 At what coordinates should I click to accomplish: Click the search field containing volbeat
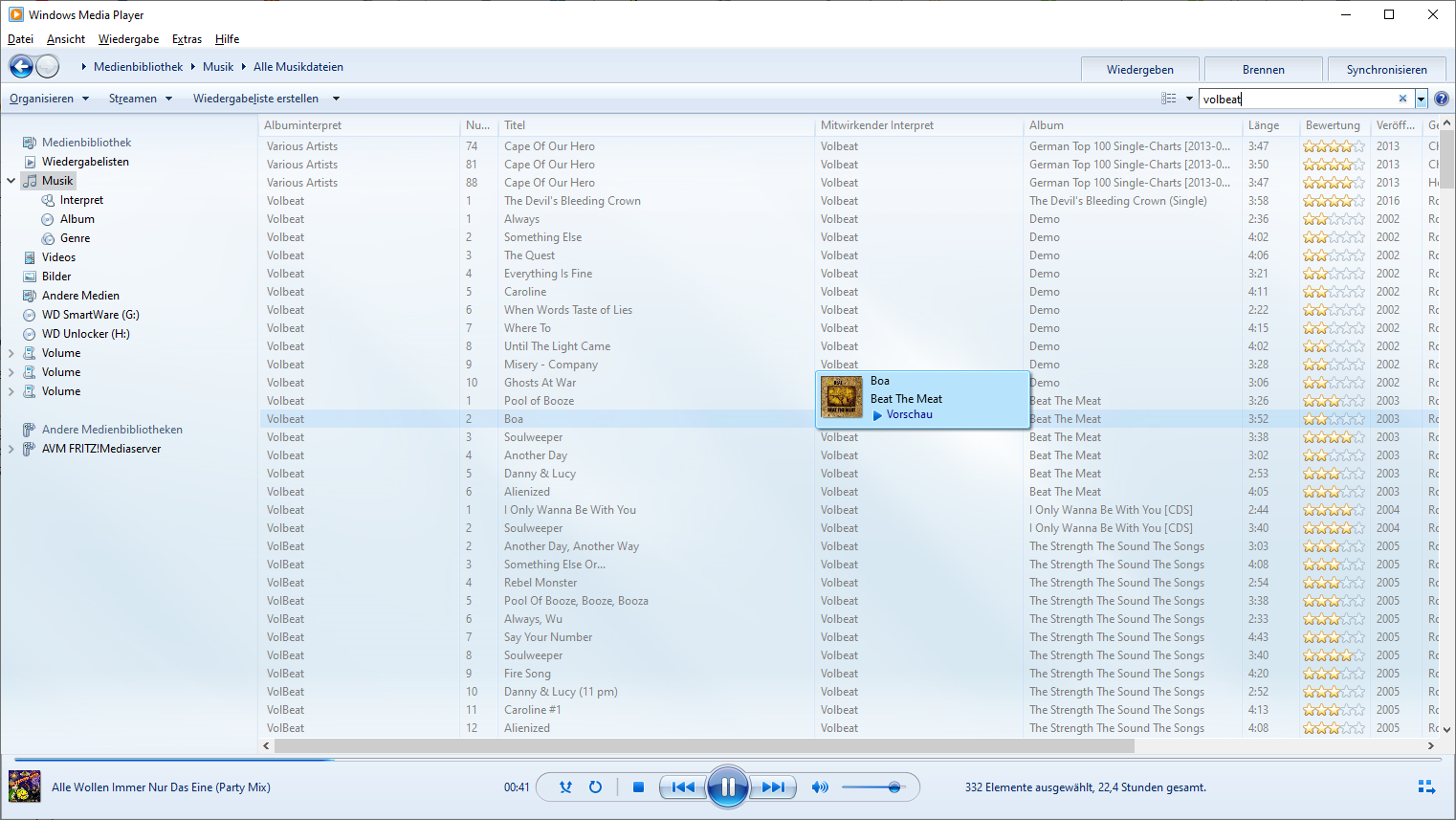coord(1297,99)
